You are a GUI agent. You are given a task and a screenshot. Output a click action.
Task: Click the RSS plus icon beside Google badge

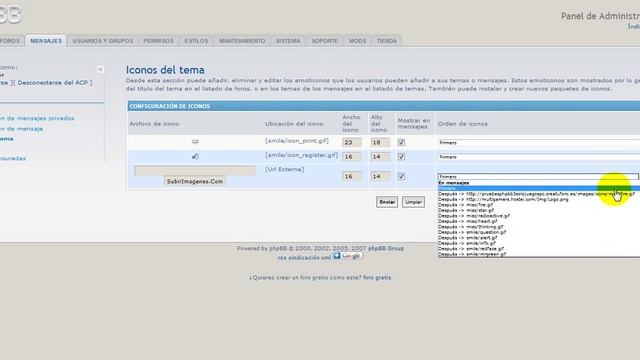(x=337, y=256)
